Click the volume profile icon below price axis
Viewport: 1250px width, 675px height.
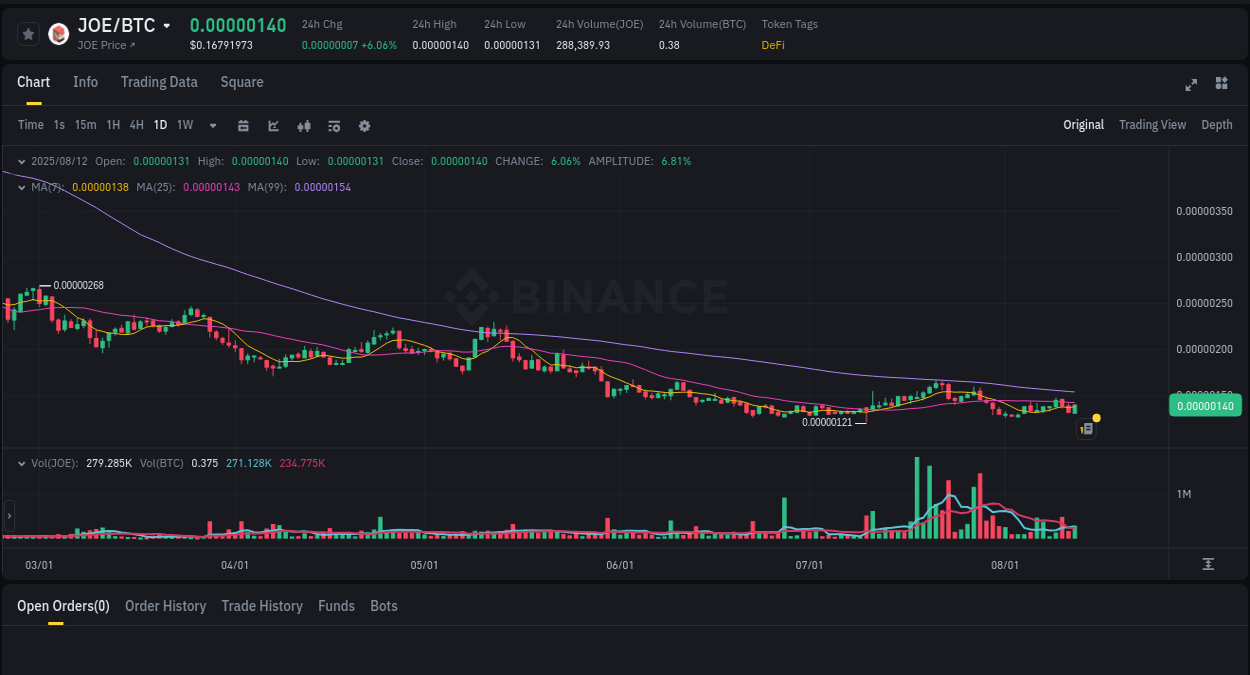point(1209,564)
